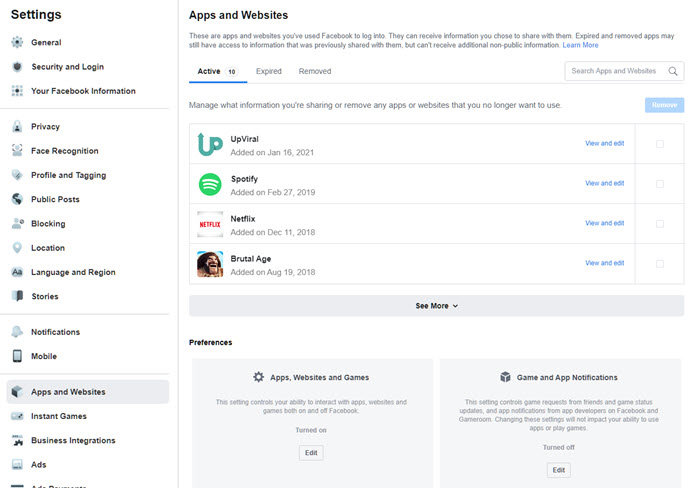Click 'Added on Dec 11, 2018' text
The image size is (700, 488).
click(x=273, y=232)
